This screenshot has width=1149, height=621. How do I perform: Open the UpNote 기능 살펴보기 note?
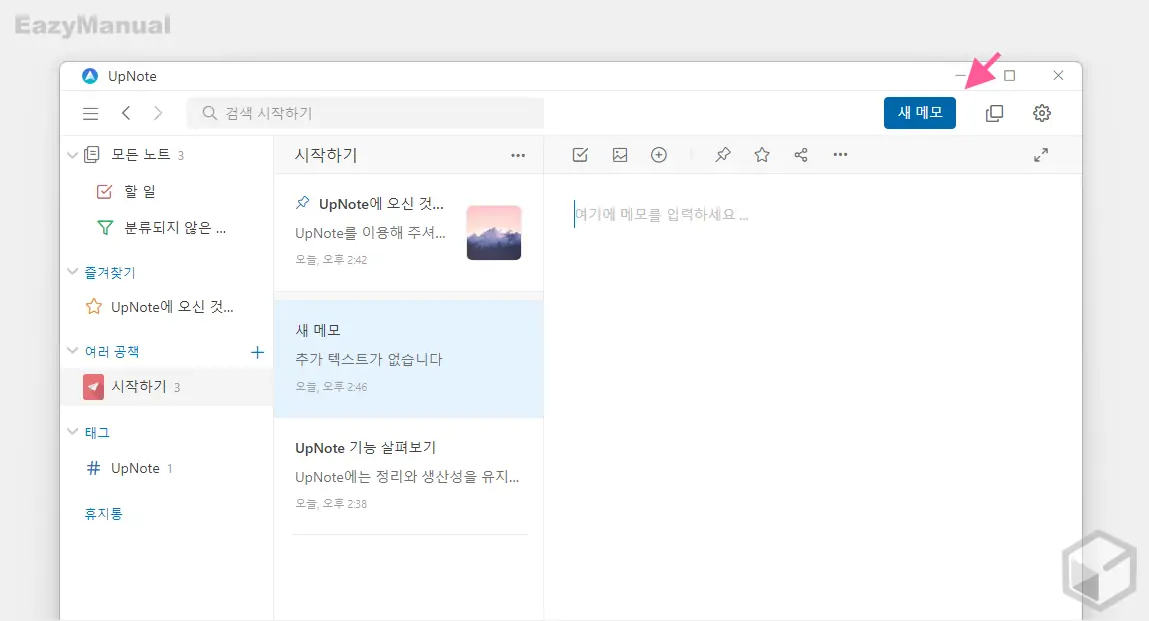coord(409,475)
